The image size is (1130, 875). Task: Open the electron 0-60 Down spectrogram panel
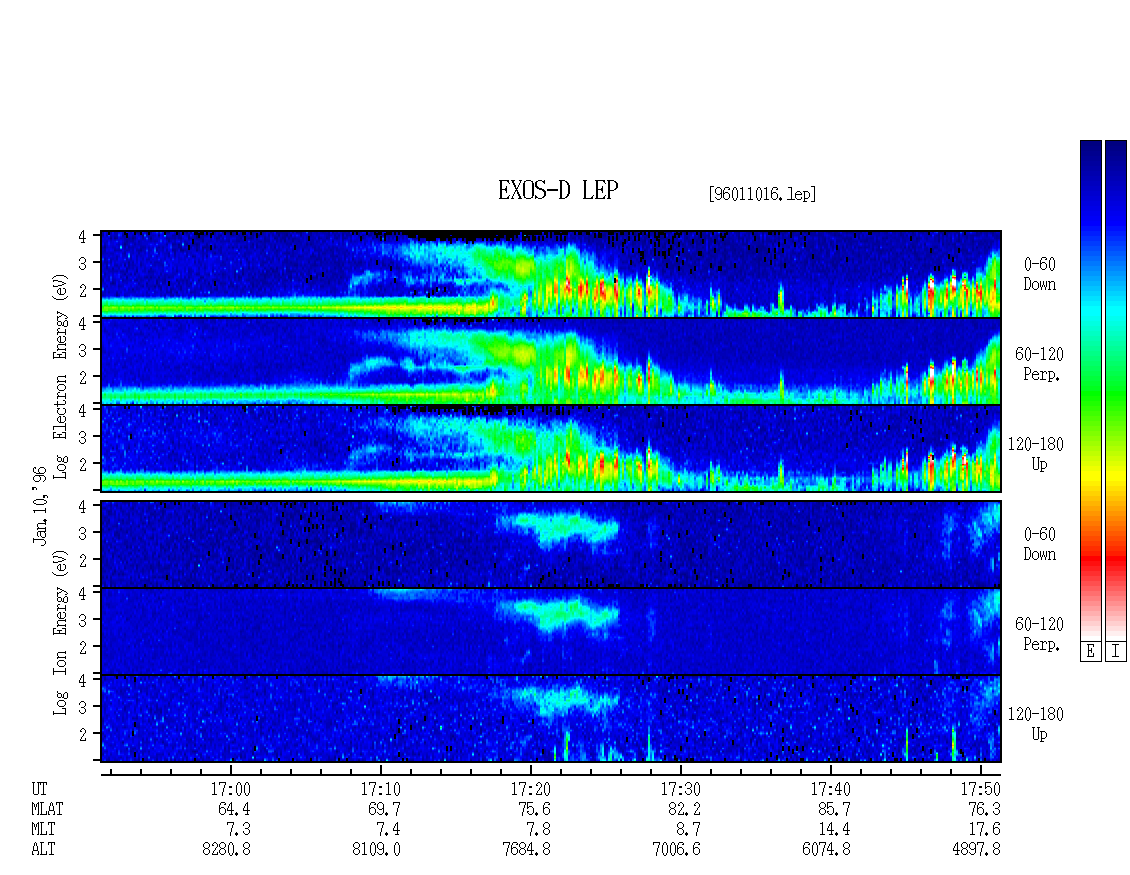coord(551,274)
